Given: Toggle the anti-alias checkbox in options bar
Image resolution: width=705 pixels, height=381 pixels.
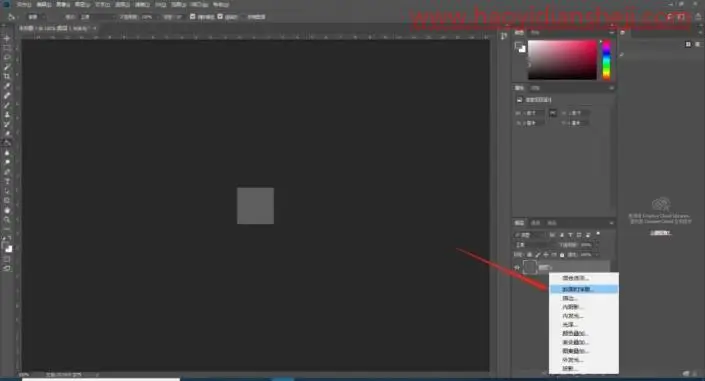Looking at the screenshot, I should pos(192,17).
